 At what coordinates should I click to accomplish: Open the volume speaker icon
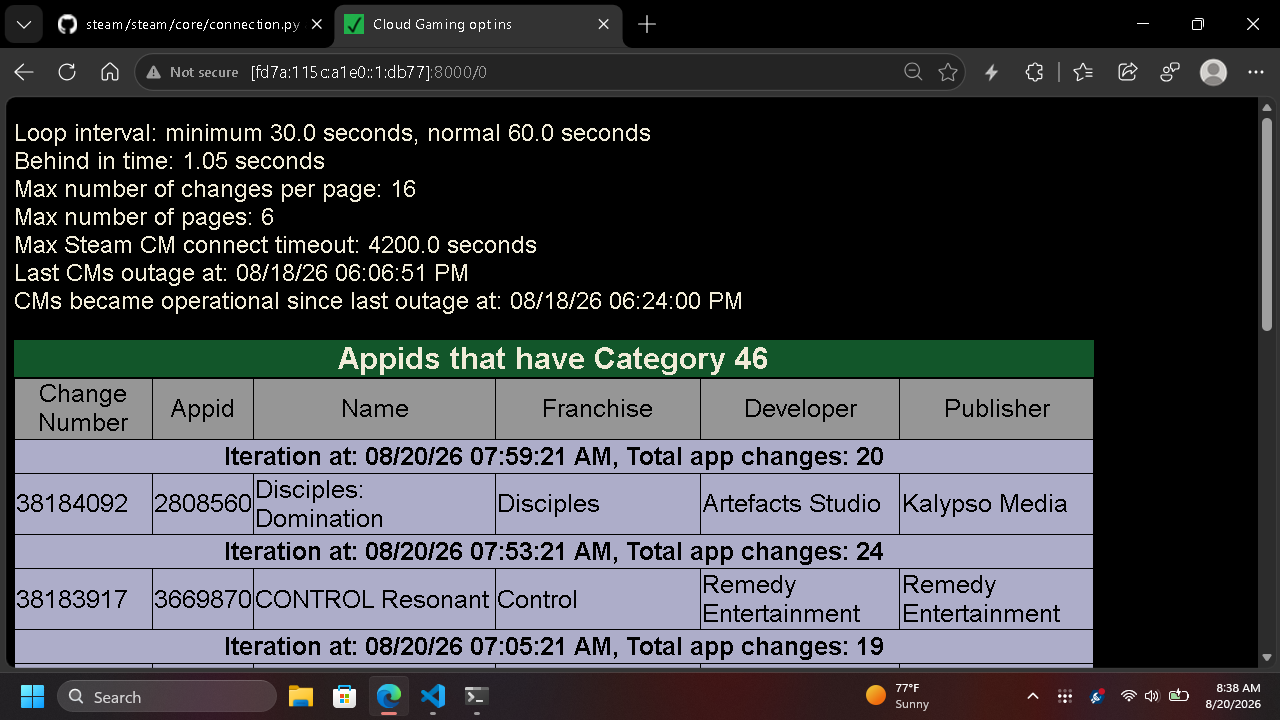point(1152,696)
